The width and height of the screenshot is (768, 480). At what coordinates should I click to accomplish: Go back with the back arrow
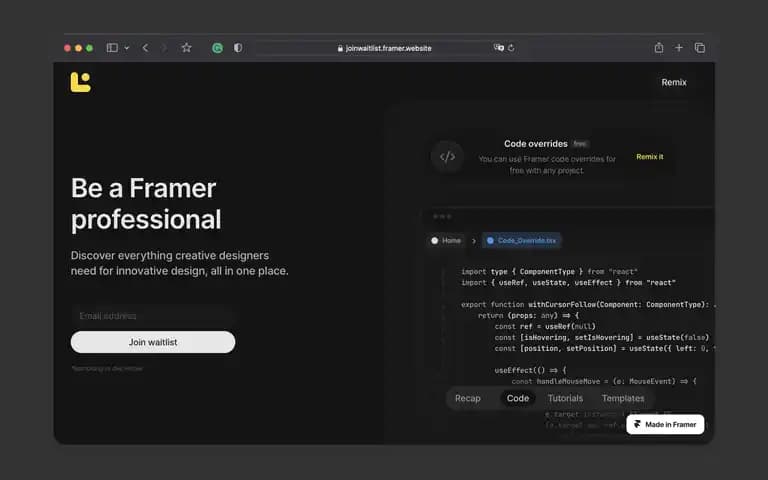click(145, 48)
